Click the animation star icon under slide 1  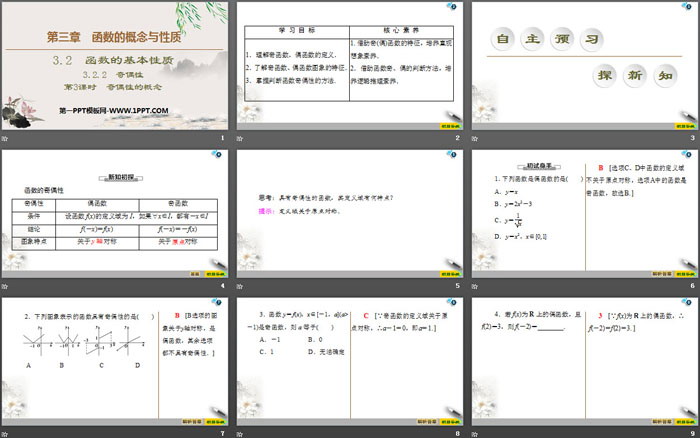[x=5, y=138]
